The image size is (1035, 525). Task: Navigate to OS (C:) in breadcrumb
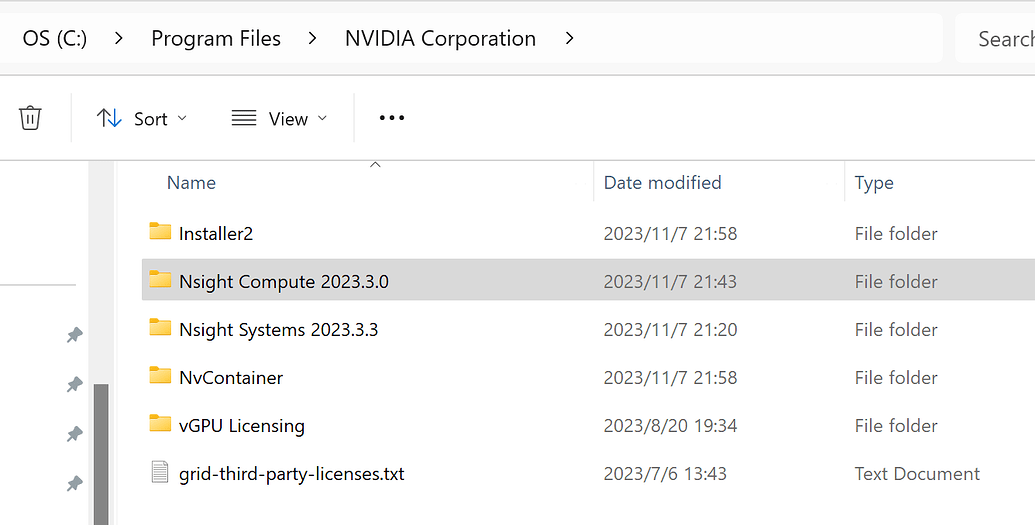55,39
